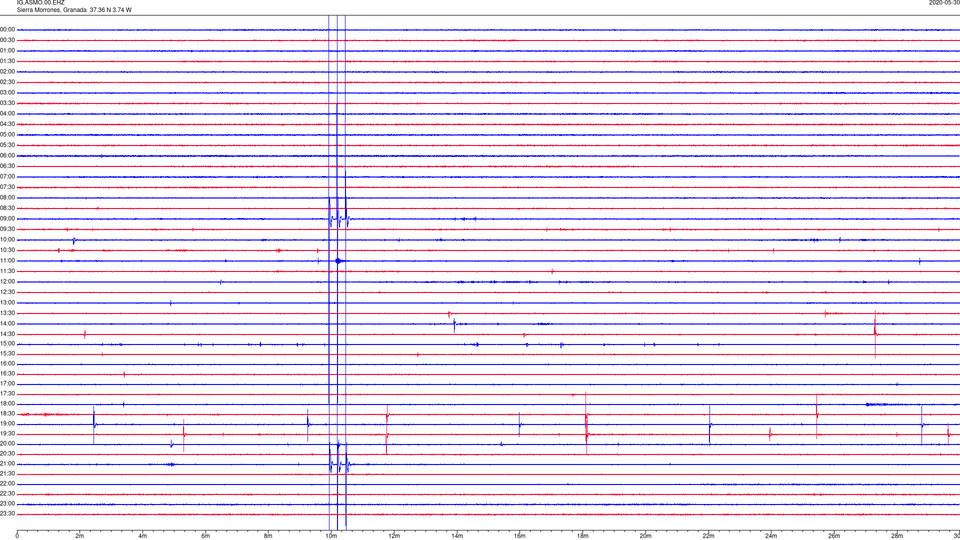Select the 13:30 time row label
Image resolution: width=960 pixels, height=540 pixels.
coord(7,313)
